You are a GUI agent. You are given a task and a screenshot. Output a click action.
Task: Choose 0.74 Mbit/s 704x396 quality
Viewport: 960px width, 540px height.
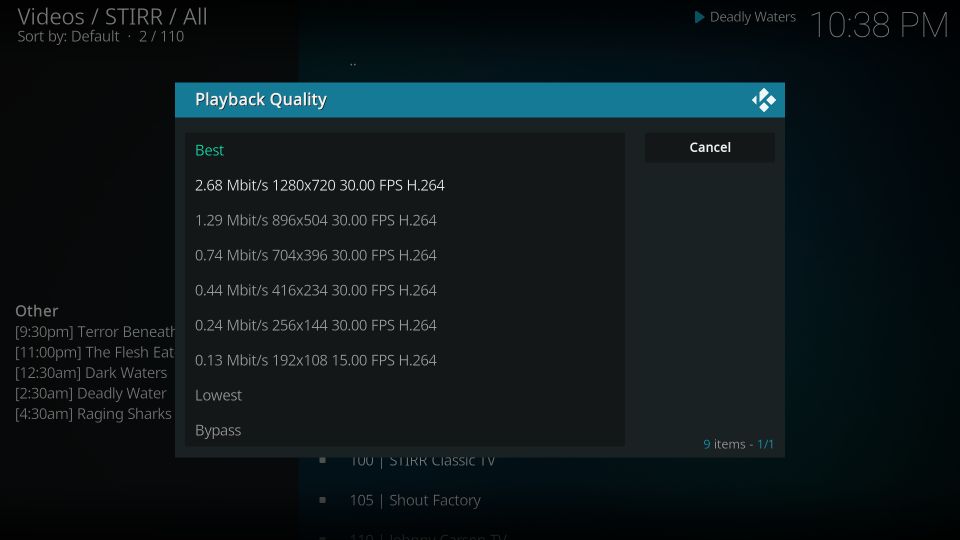click(405, 255)
